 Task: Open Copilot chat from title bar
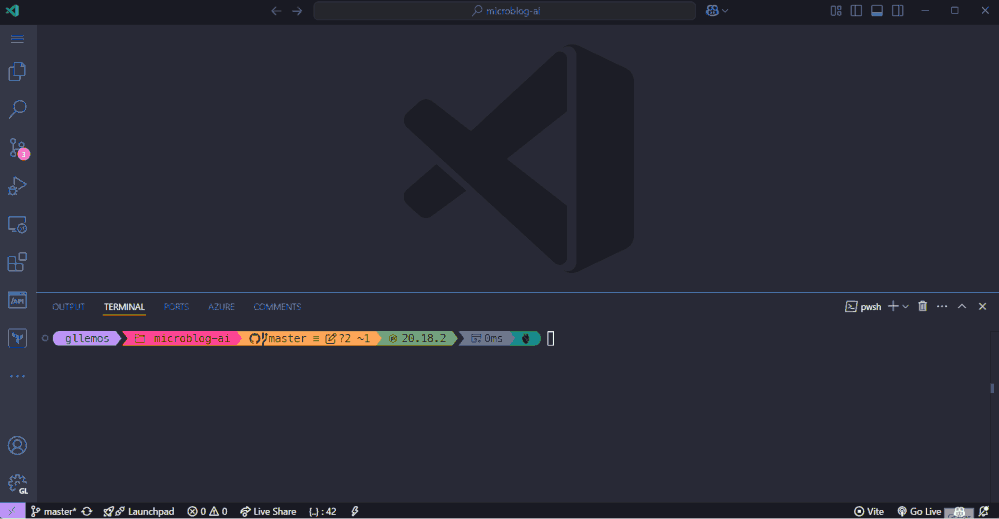pyautogui.click(x=712, y=11)
